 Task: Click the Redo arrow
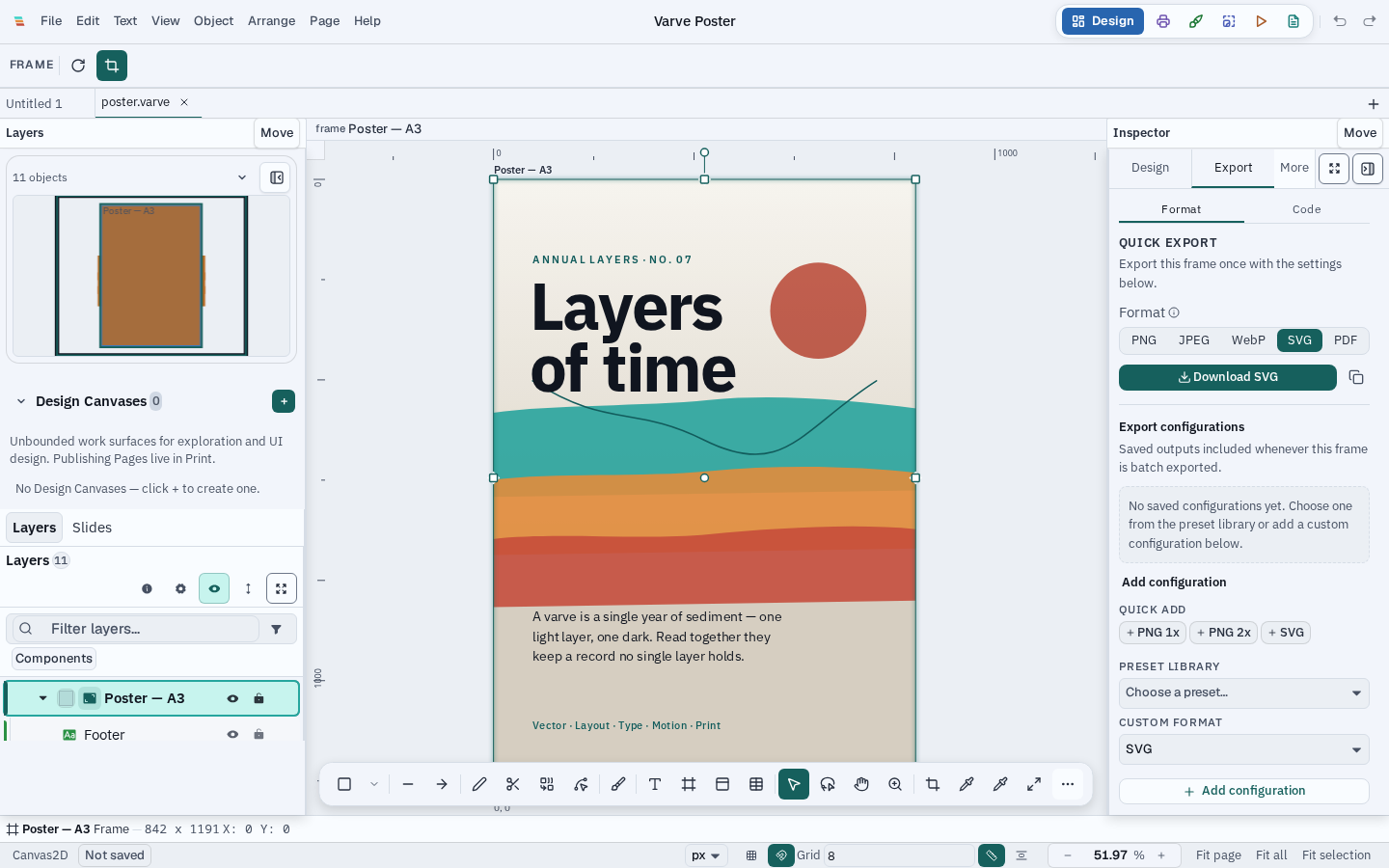point(1370,21)
